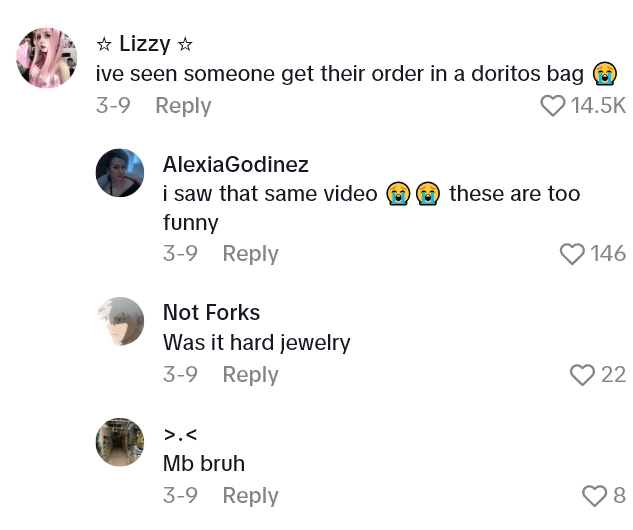Open the >.< username profile
This screenshot has width=633, height=530.
tap(180, 434)
